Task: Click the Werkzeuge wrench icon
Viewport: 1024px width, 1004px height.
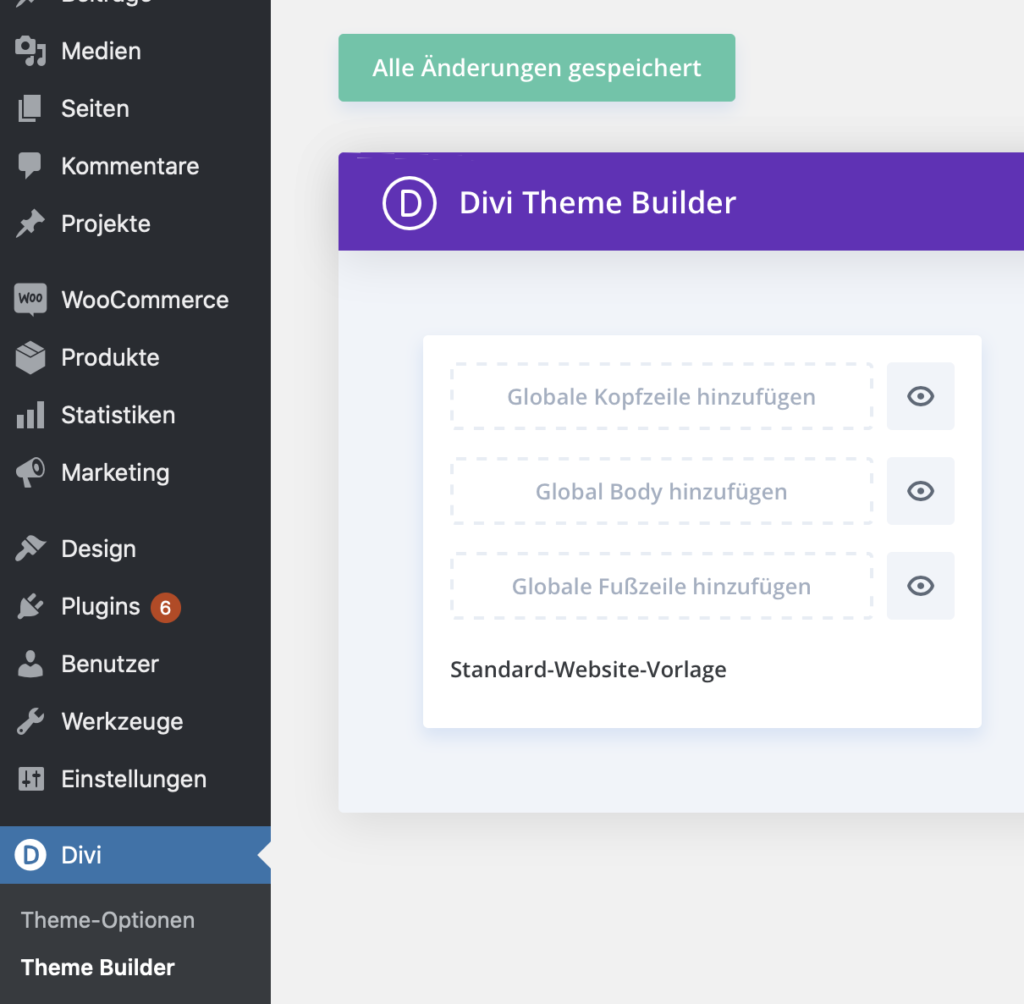Action: coord(30,721)
